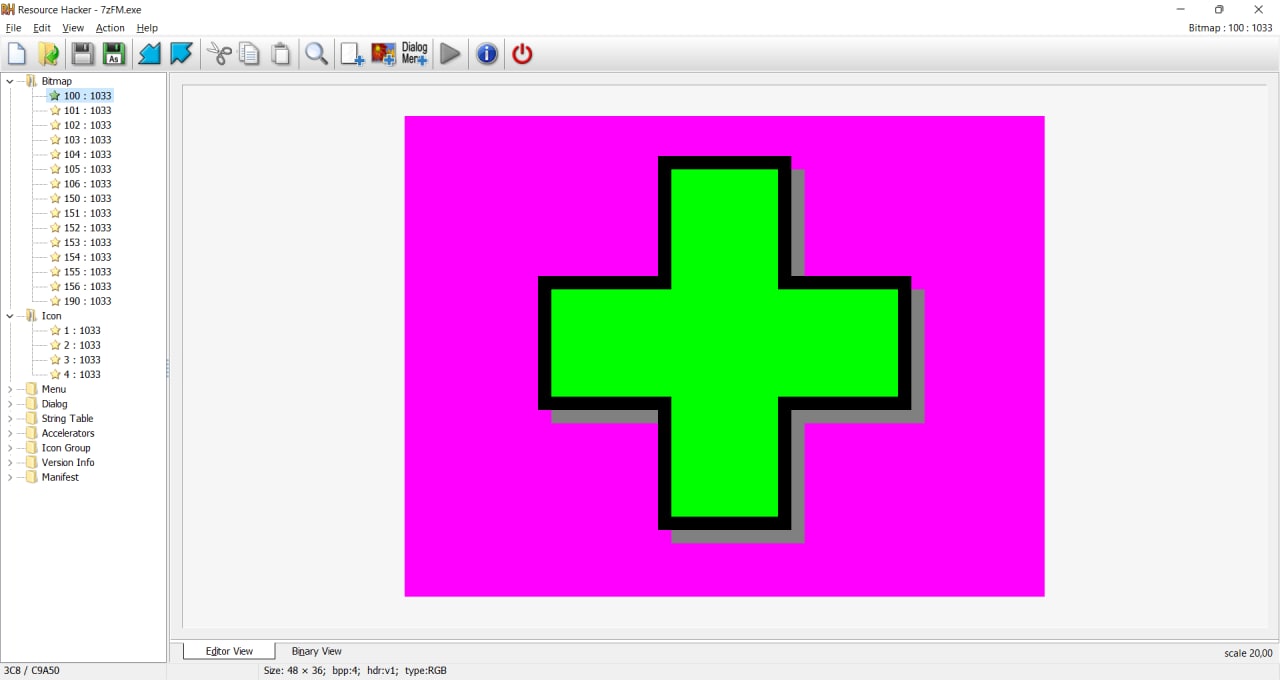This screenshot has height=680, width=1280.
Task: Click the New blank script icon
Action: 17,54
